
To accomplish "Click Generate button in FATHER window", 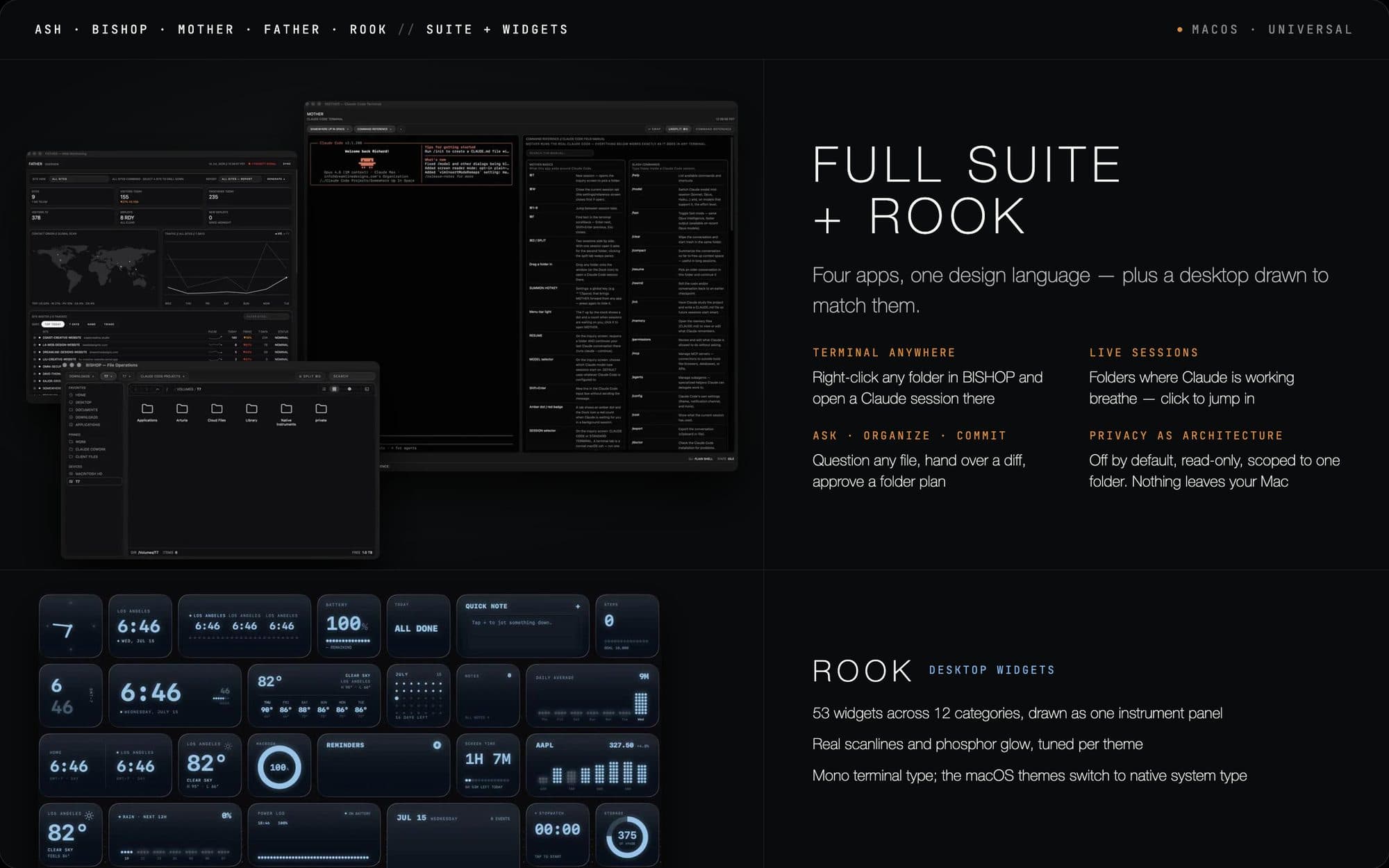I will tap(276, 179).
